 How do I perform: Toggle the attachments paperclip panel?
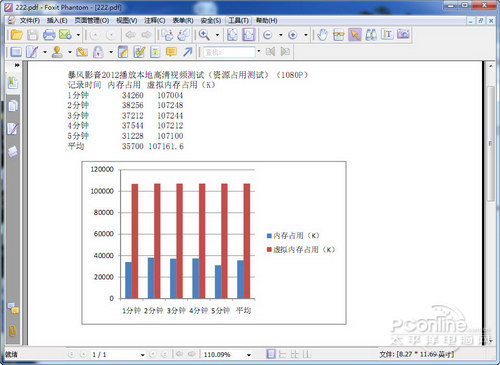point(13,331)
